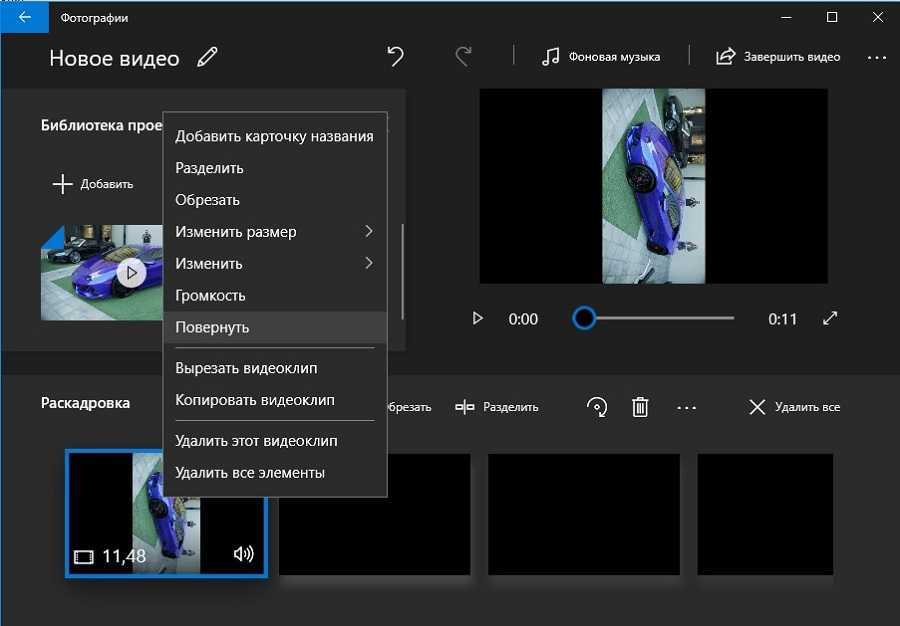Expand the 'Изменить' submenu

[274, 264]
